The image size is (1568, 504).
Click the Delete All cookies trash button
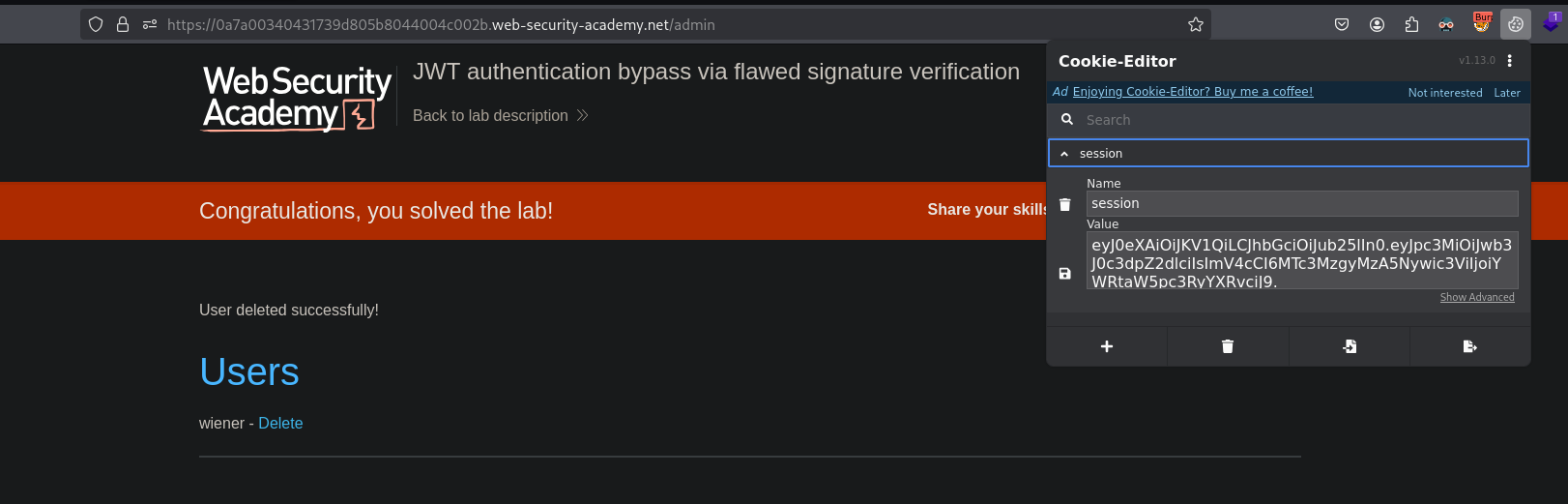pyautogui.click(x=1228, y=346)
